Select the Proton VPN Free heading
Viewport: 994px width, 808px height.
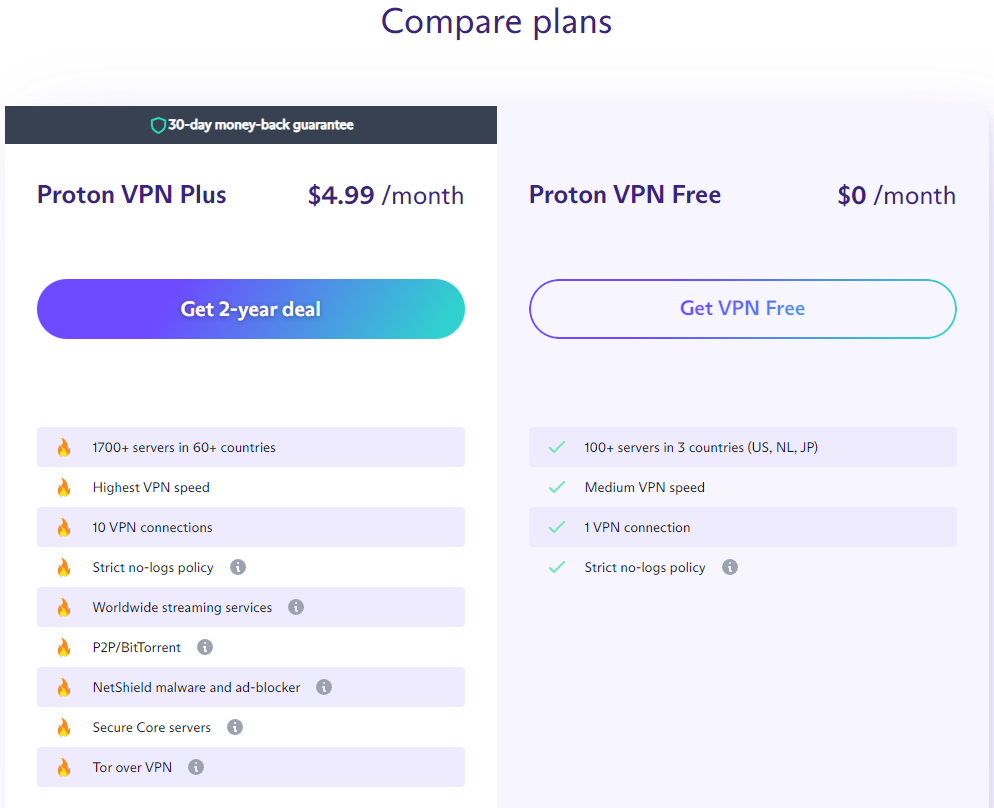point(624,194)
